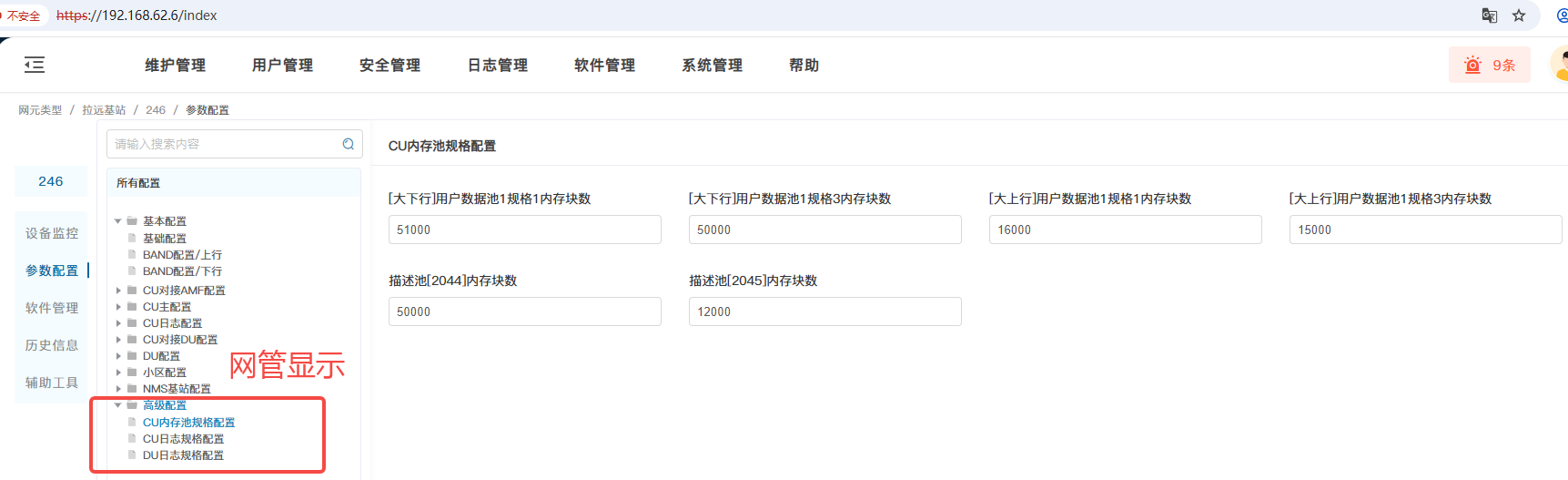Click the 基础配置 file icon
1568x480 pixels.
[132, 238]
